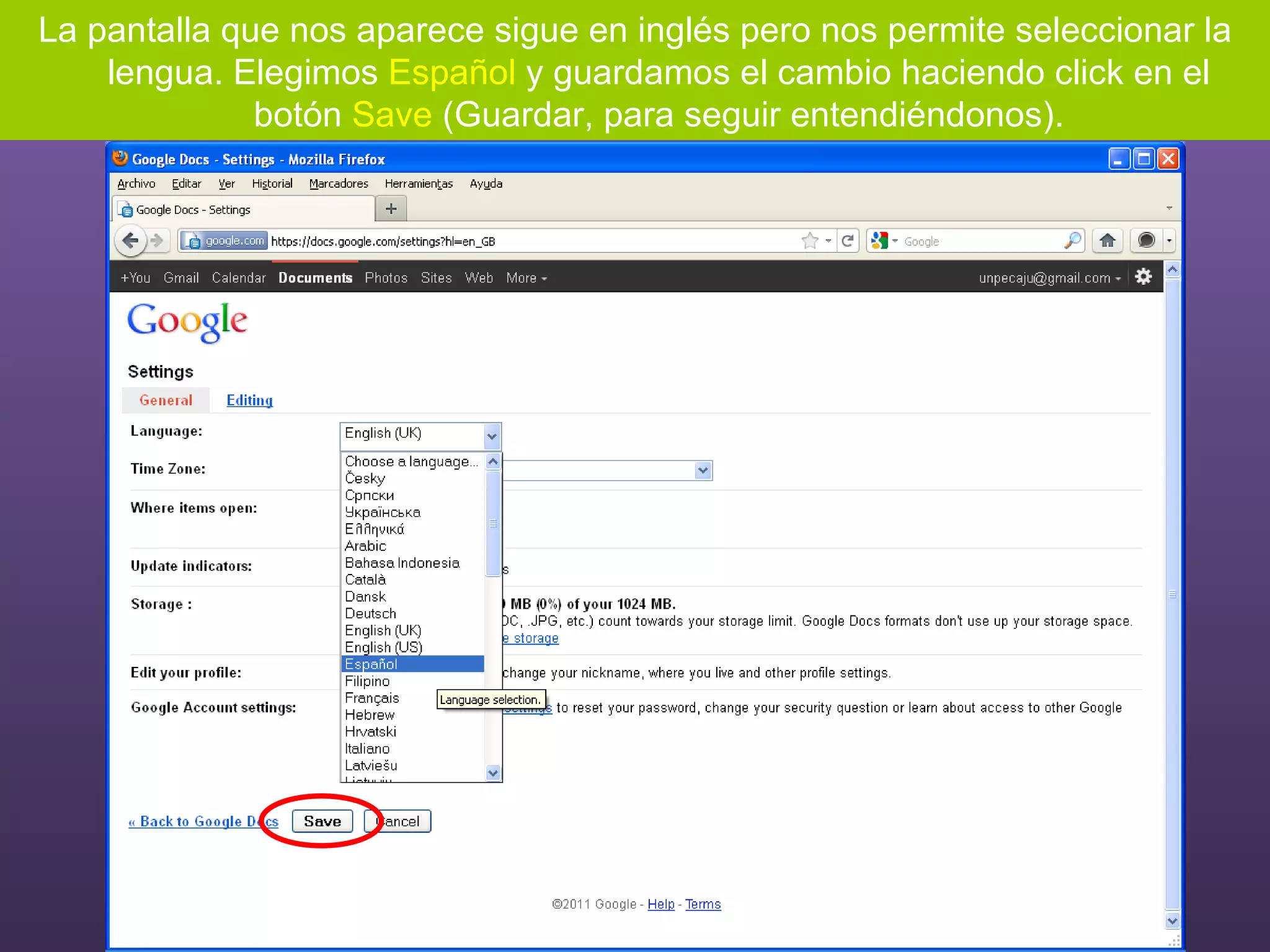Select the General settings tab
1270x952 pixels.
coord(166,400)
